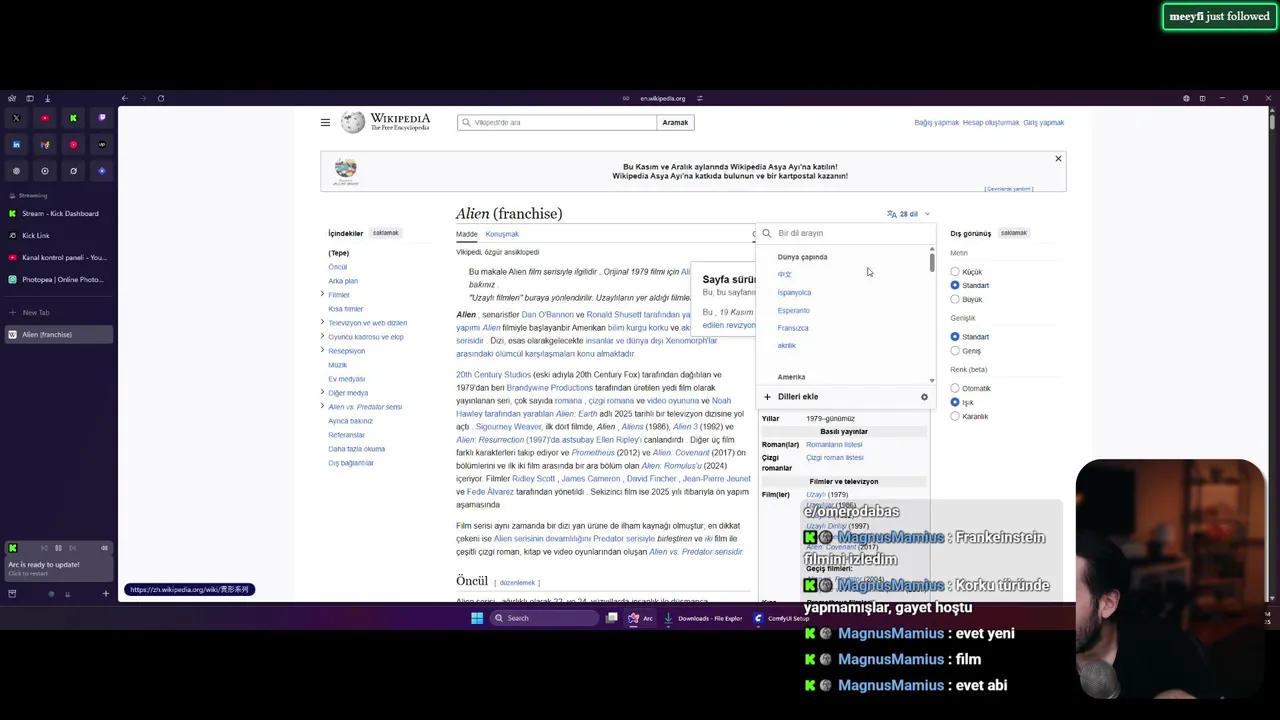Select Küçük text size
The height and width of the screenshot is (720, 1280).
[x=955, y=272]
